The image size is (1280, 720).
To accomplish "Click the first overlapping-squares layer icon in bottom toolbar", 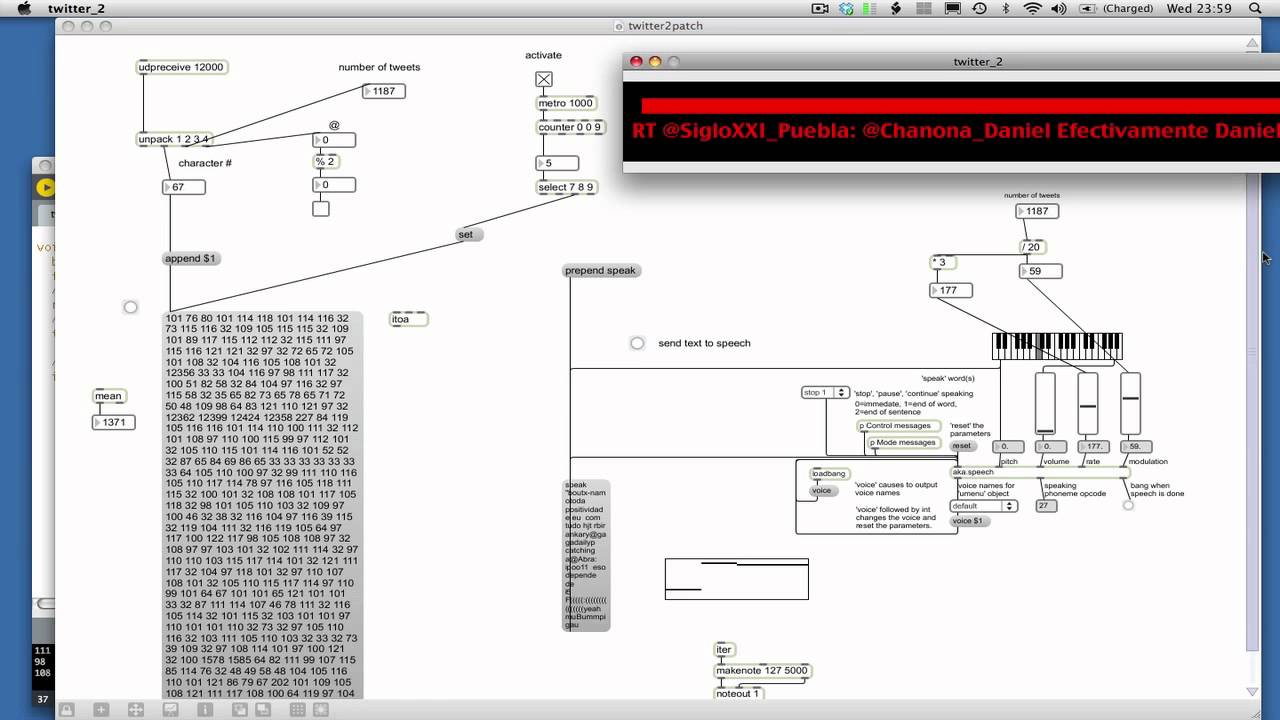I will click(x=240, y=710).
